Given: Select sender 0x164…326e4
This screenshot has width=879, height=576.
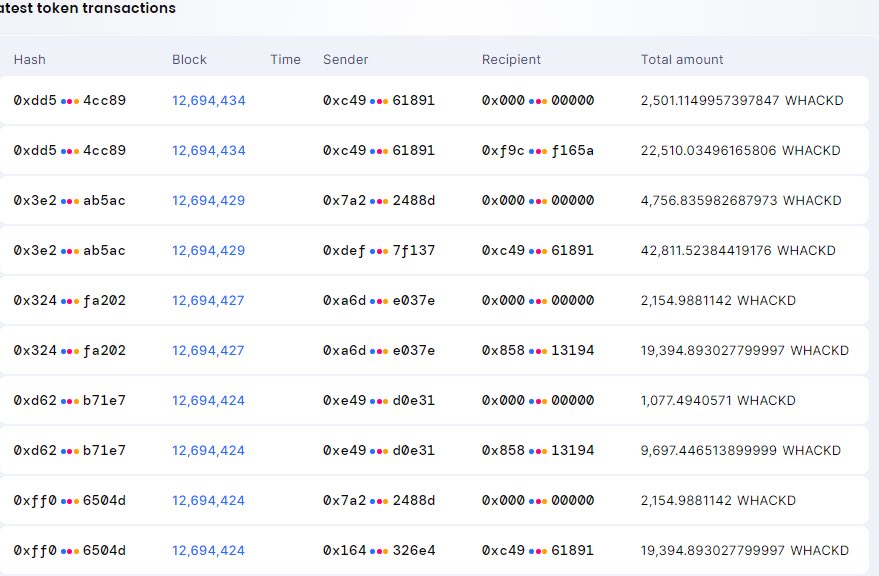Looking at the screenshot, I should pos(379,550).
